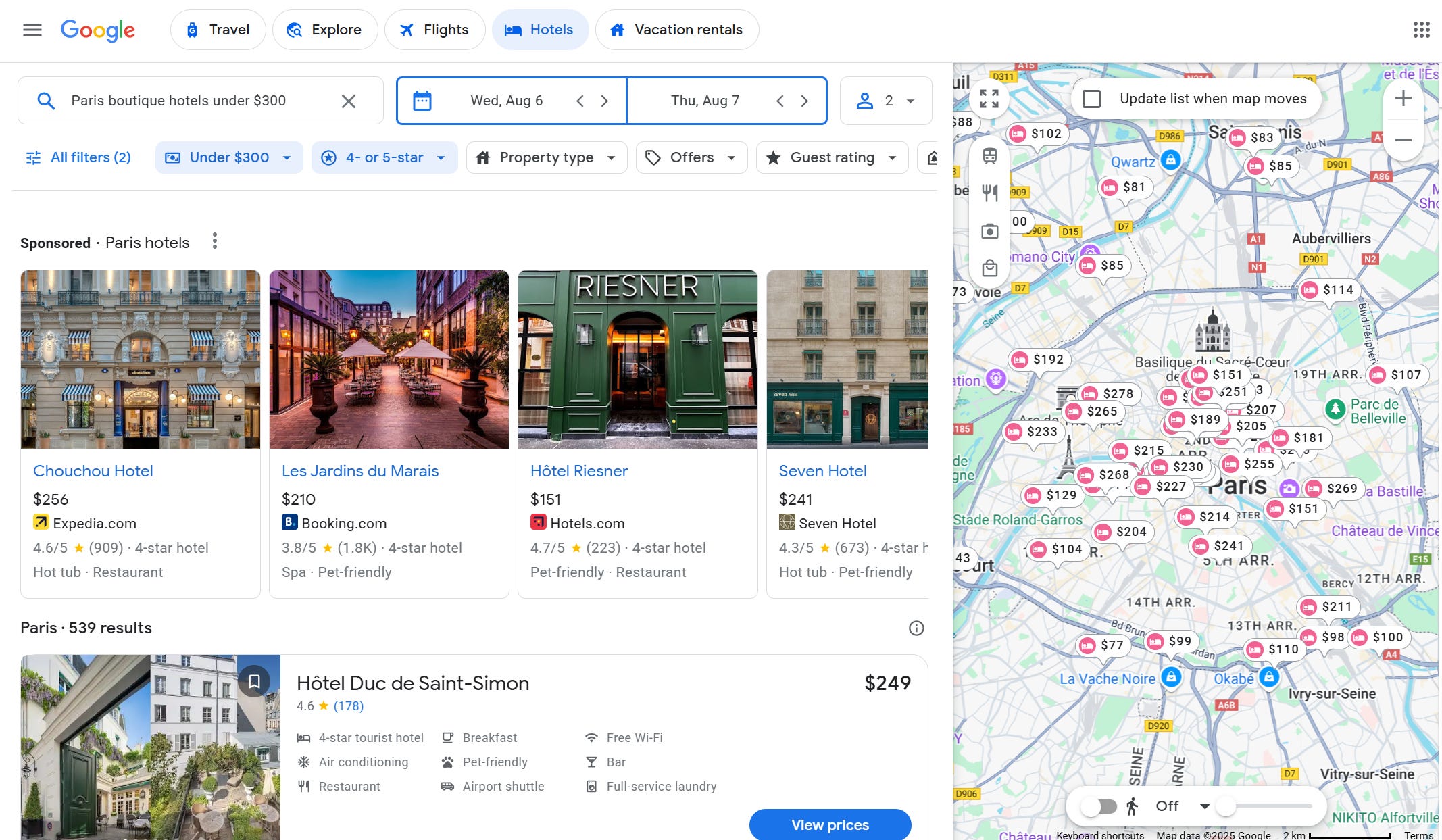The width and height of the screenshot is (1442, 840).
Task: Switch to the Flights tab
Action: point(434,30)
